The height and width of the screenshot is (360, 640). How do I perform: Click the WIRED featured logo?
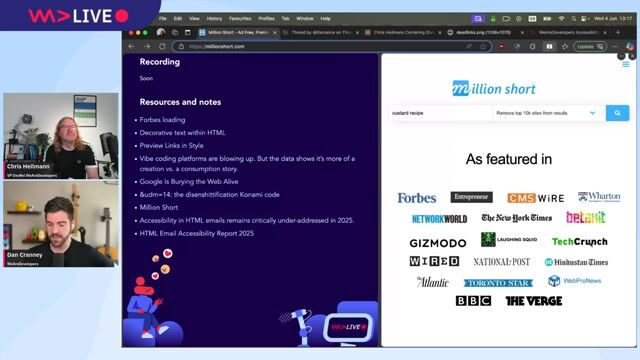(434, 261)
